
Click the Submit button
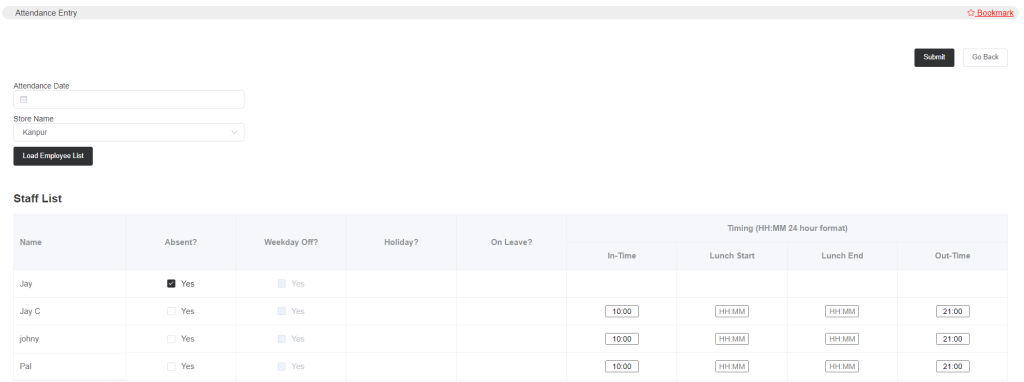(x=934, y=57)
